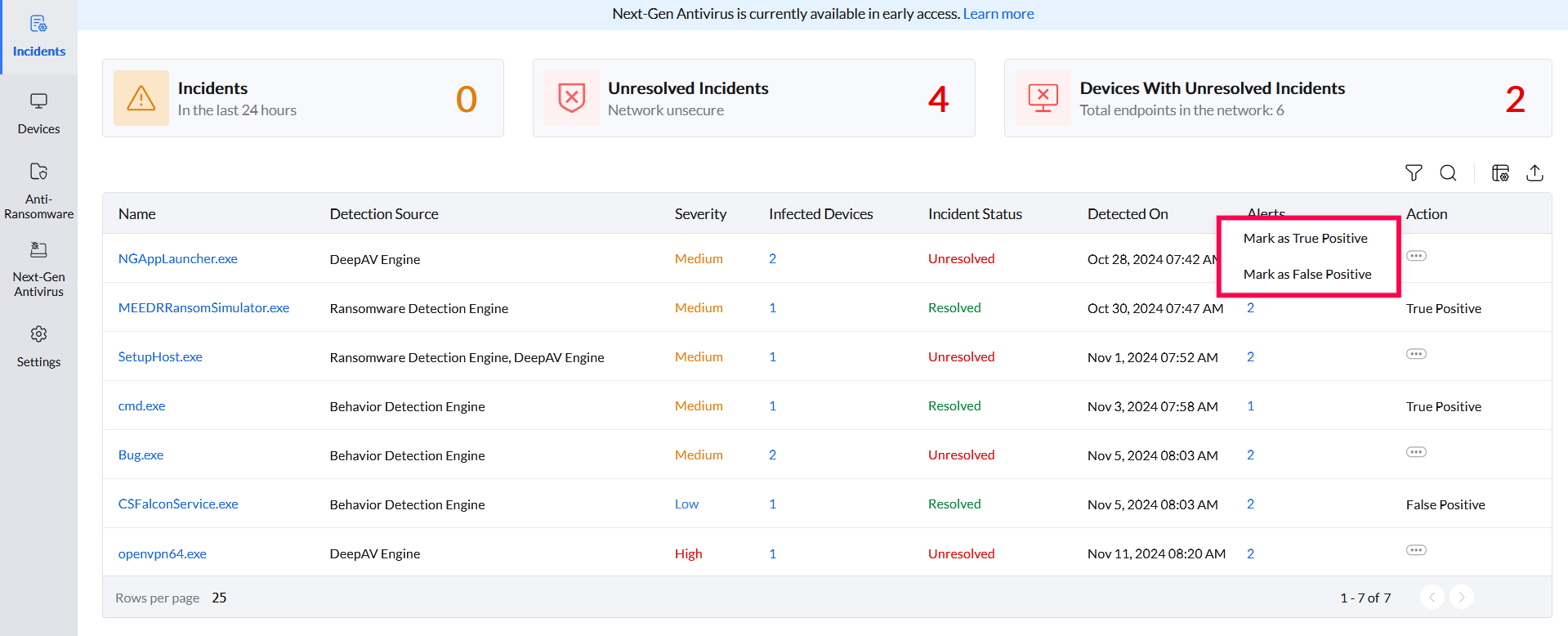Change rows per page value 25
The width and height of the screenshot is (1568, 636).
point(219,598)
